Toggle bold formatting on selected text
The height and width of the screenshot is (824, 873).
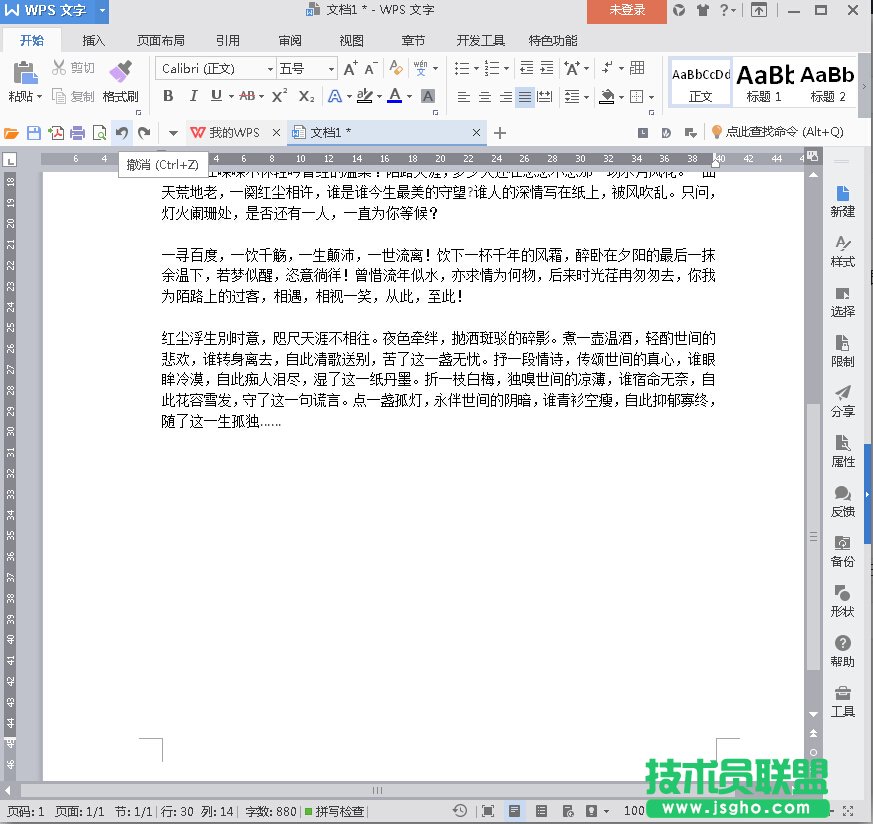click(169, 95)
